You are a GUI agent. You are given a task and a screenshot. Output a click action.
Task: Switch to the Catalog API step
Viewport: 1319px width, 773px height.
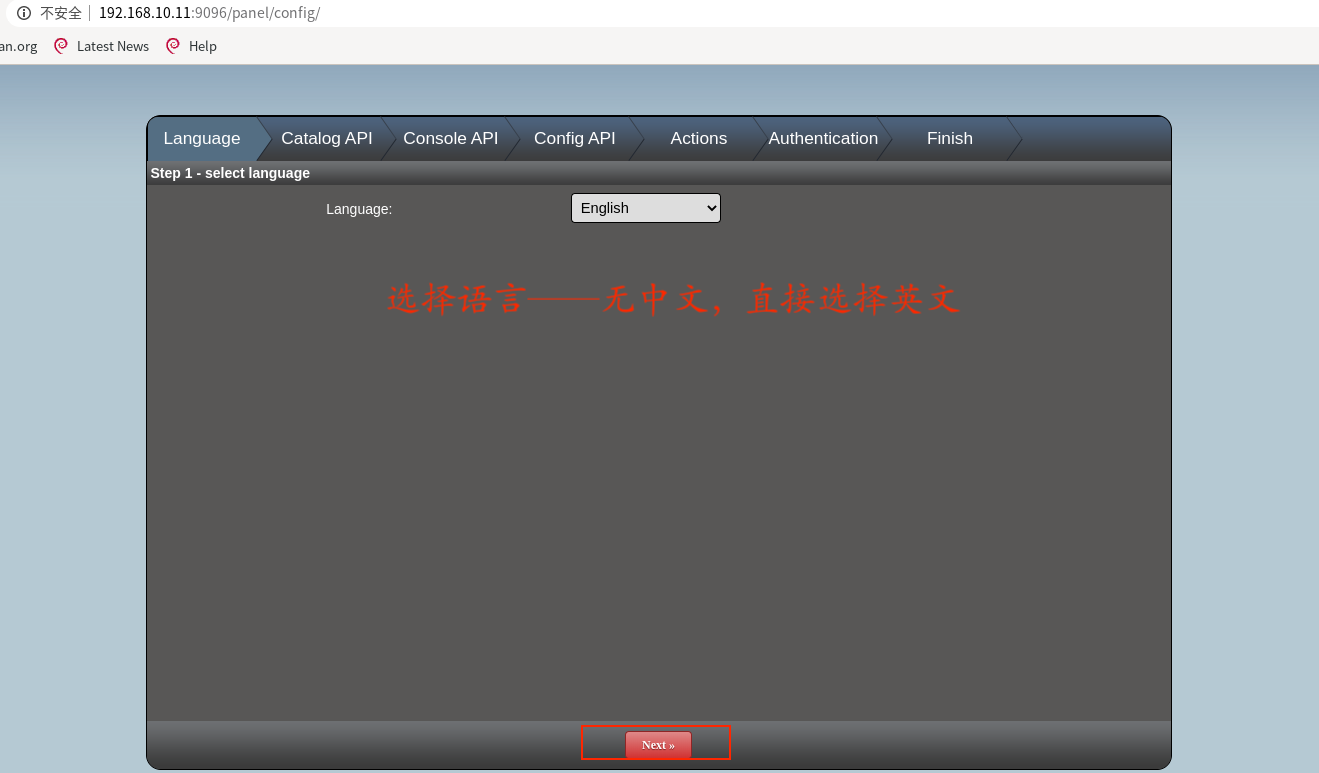(326, 139)
